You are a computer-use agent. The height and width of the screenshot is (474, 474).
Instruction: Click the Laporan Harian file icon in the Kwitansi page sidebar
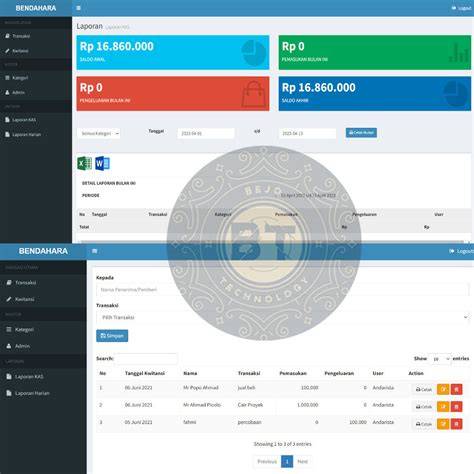click(9, 393)
